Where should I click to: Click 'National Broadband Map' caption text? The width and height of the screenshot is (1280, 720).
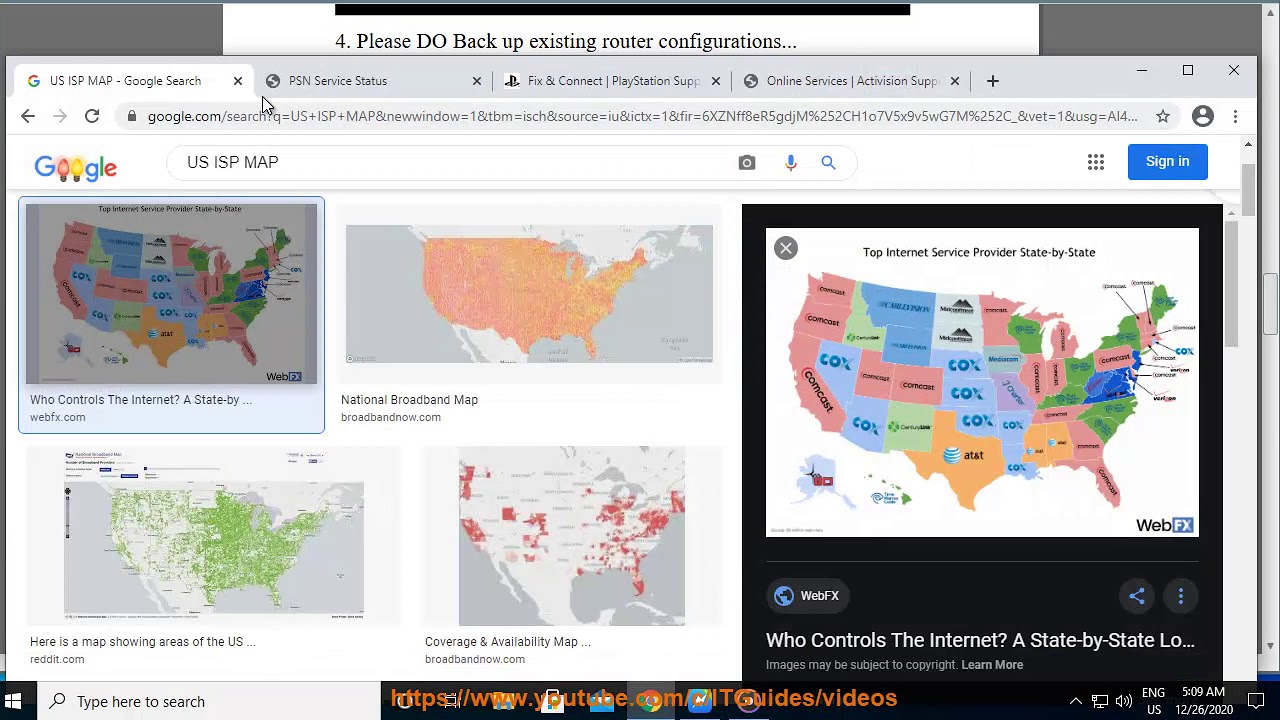point(409,400)
